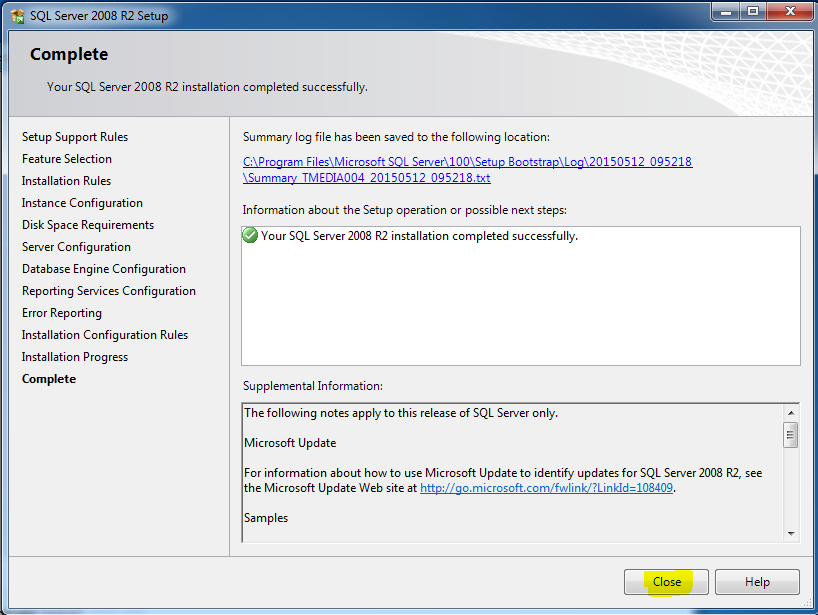Screen dimensions: 818x615
Task: Close the setup window with X button
Action: (x=790, y=11)
